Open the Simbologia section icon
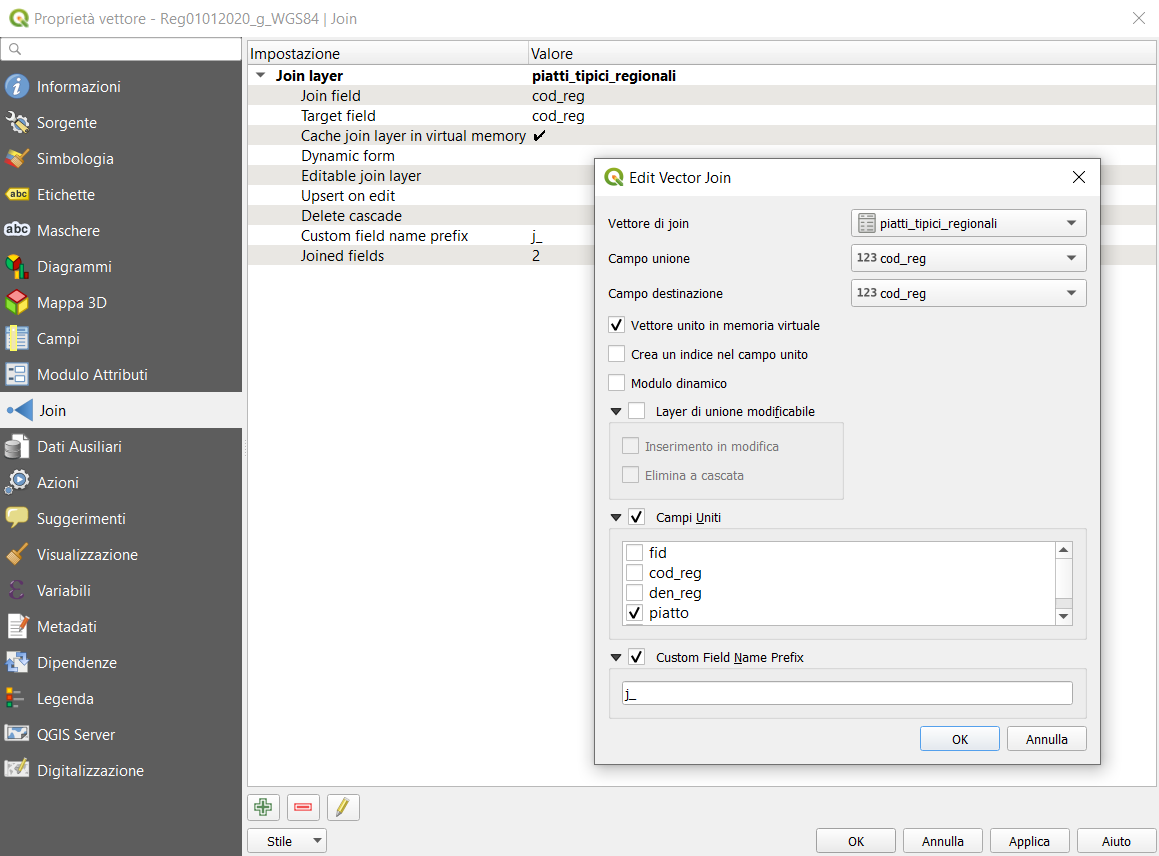 (17, 159)
